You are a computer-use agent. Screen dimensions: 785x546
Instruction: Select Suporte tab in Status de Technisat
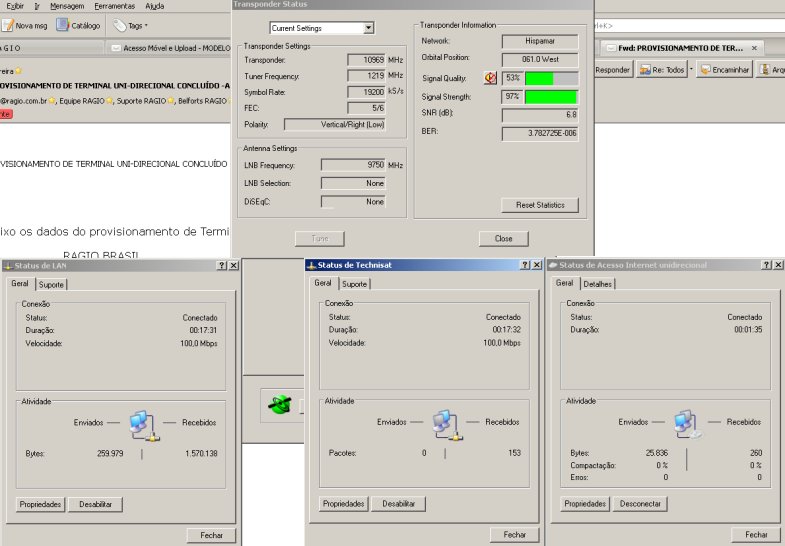click(354, 284)
